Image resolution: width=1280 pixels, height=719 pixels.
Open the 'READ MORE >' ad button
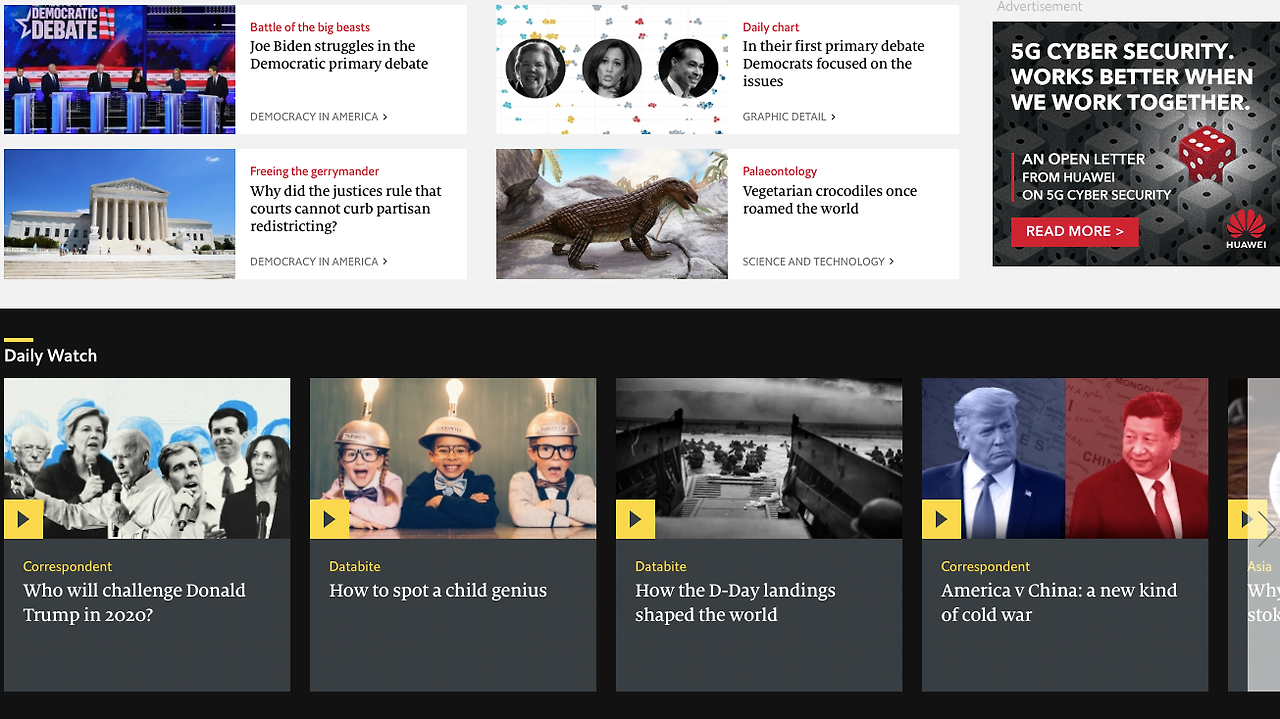1075,231
